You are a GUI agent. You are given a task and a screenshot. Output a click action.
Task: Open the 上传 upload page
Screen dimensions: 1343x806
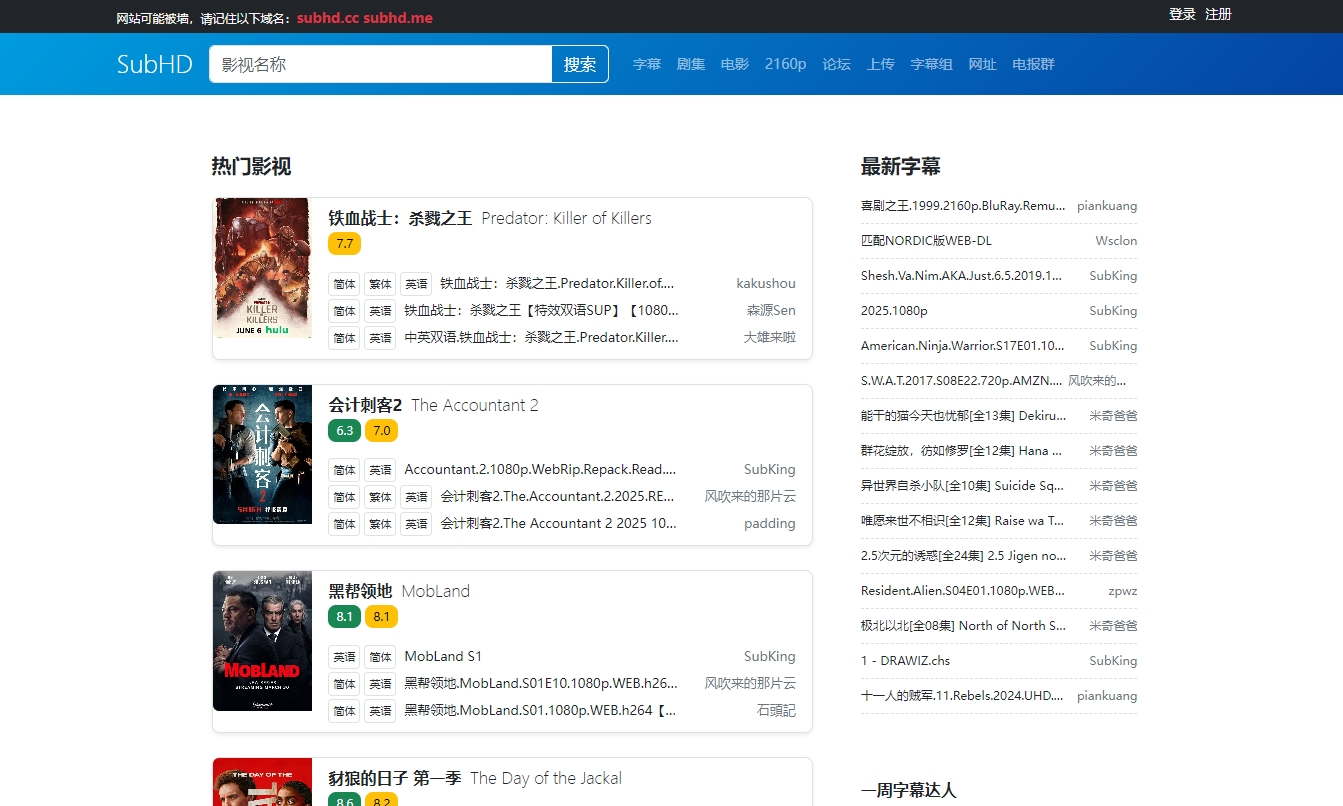880,64
